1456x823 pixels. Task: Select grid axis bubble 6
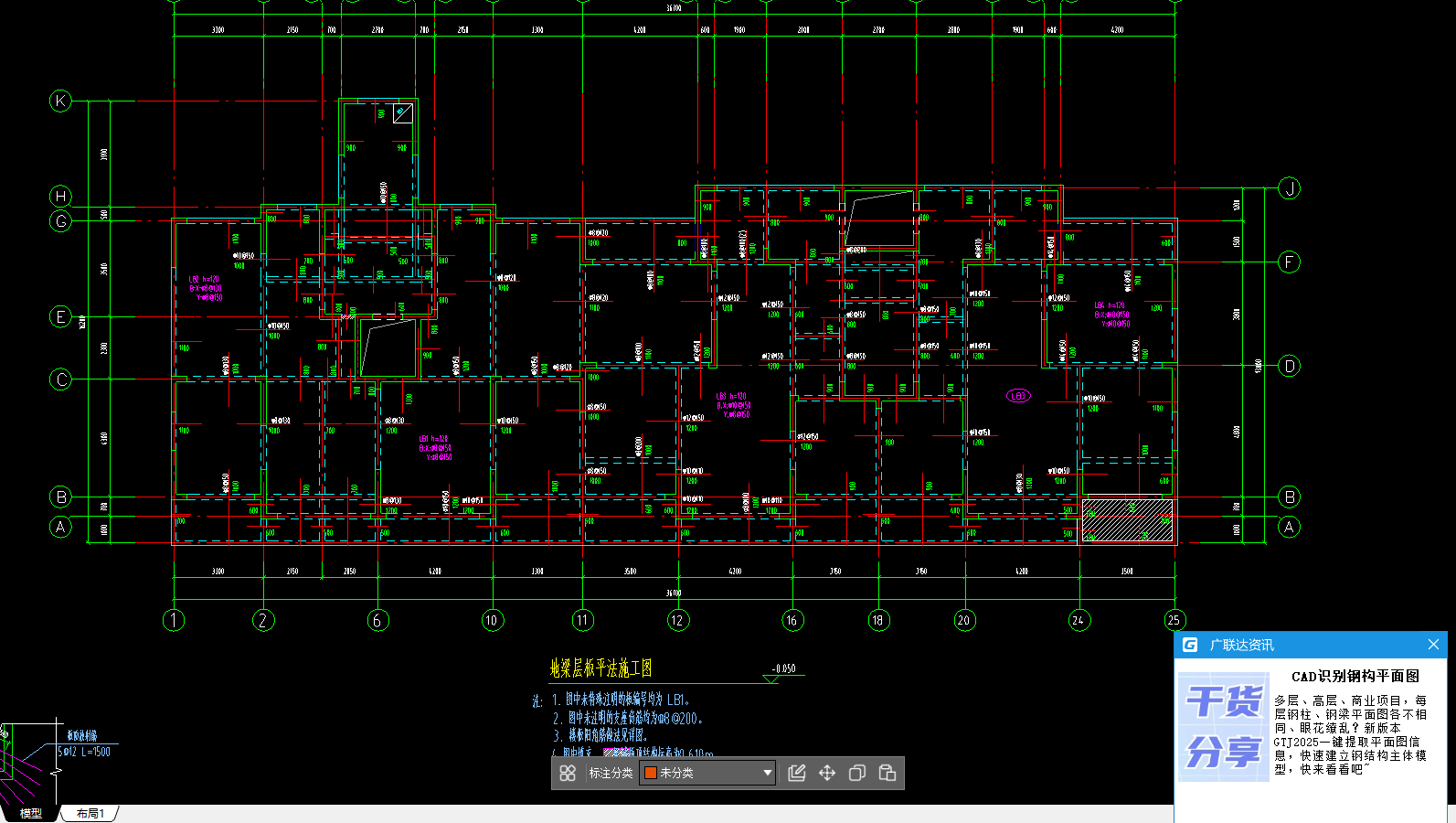[x=377, y=620]
